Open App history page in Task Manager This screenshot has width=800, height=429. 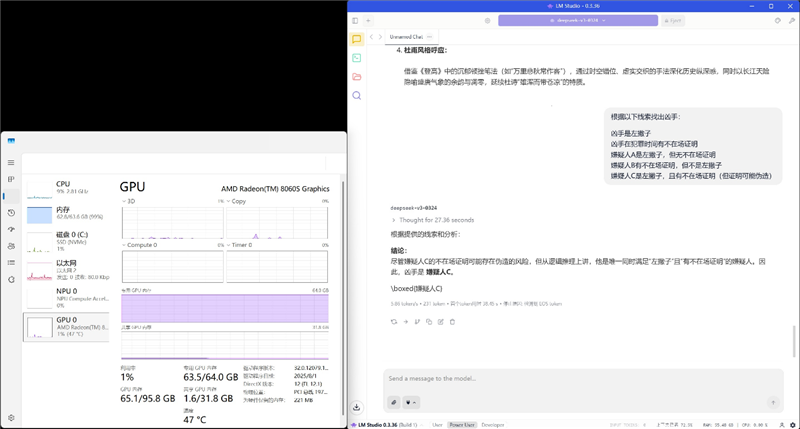point(11,213)
